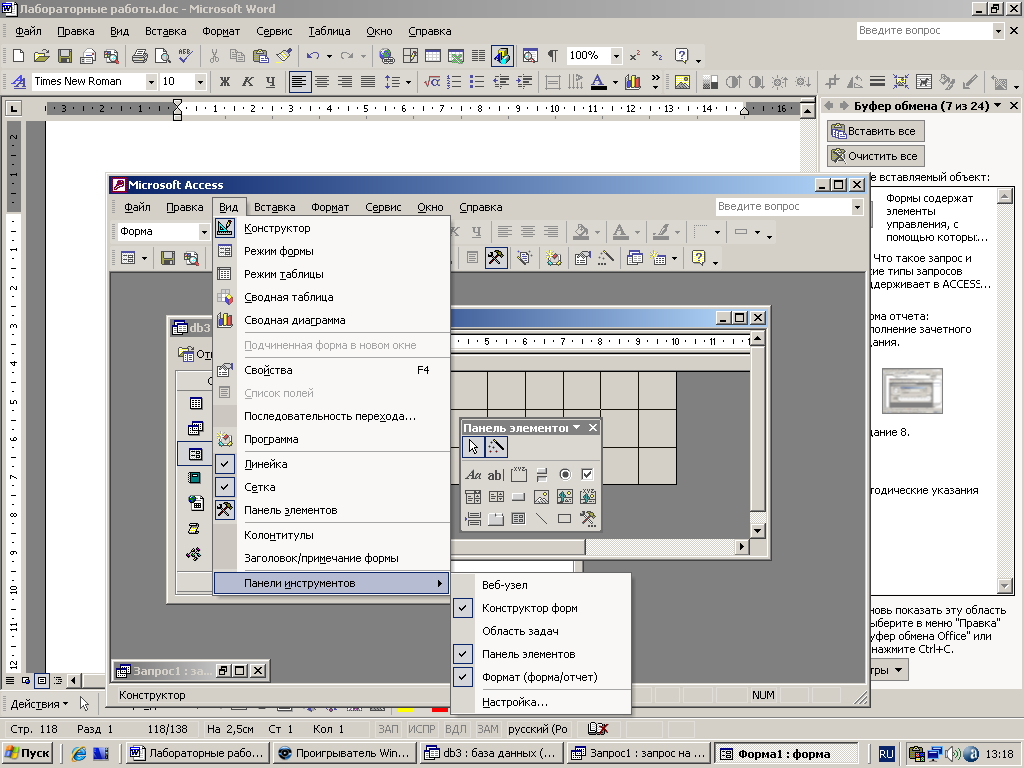Expand Буфер обмена task pane title dropdown
Viewport: 1024px width, 768px height.
tap(998, 106)
